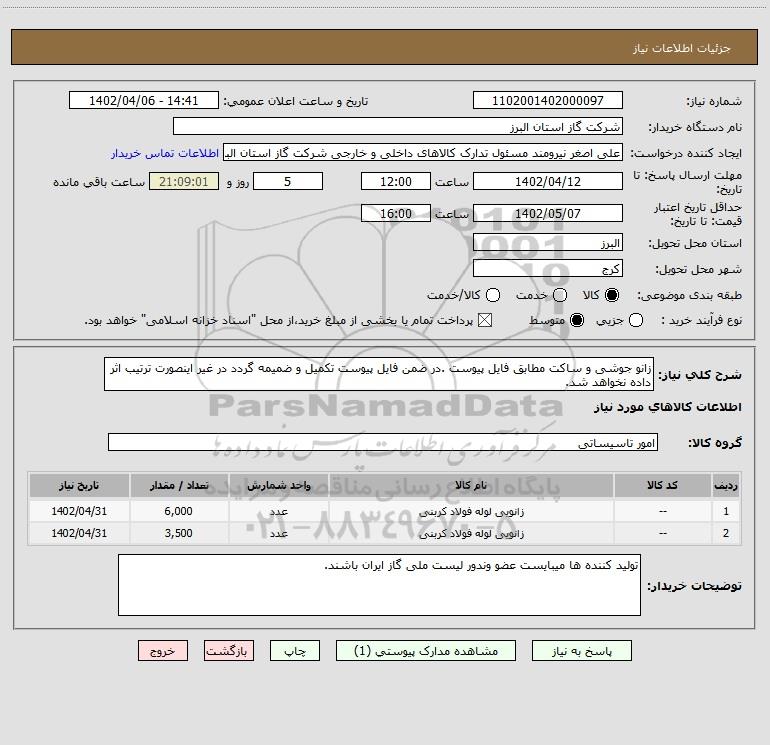Click the request creator name field
770x745 pixels.
[423, 152]
